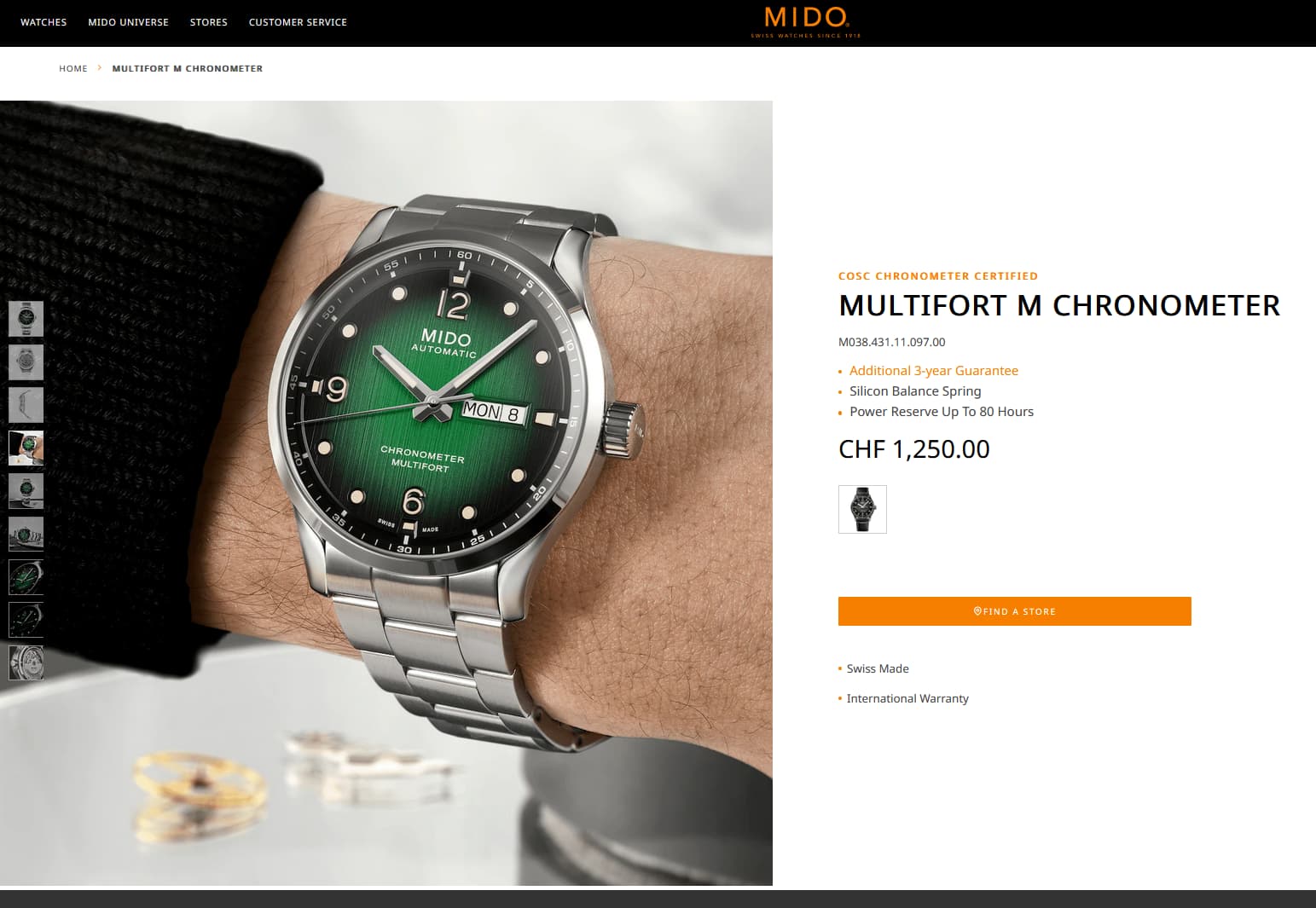Show the dark lume dial thumbnail
This screenshot has width=1316, height=908.
click(26, 620)
